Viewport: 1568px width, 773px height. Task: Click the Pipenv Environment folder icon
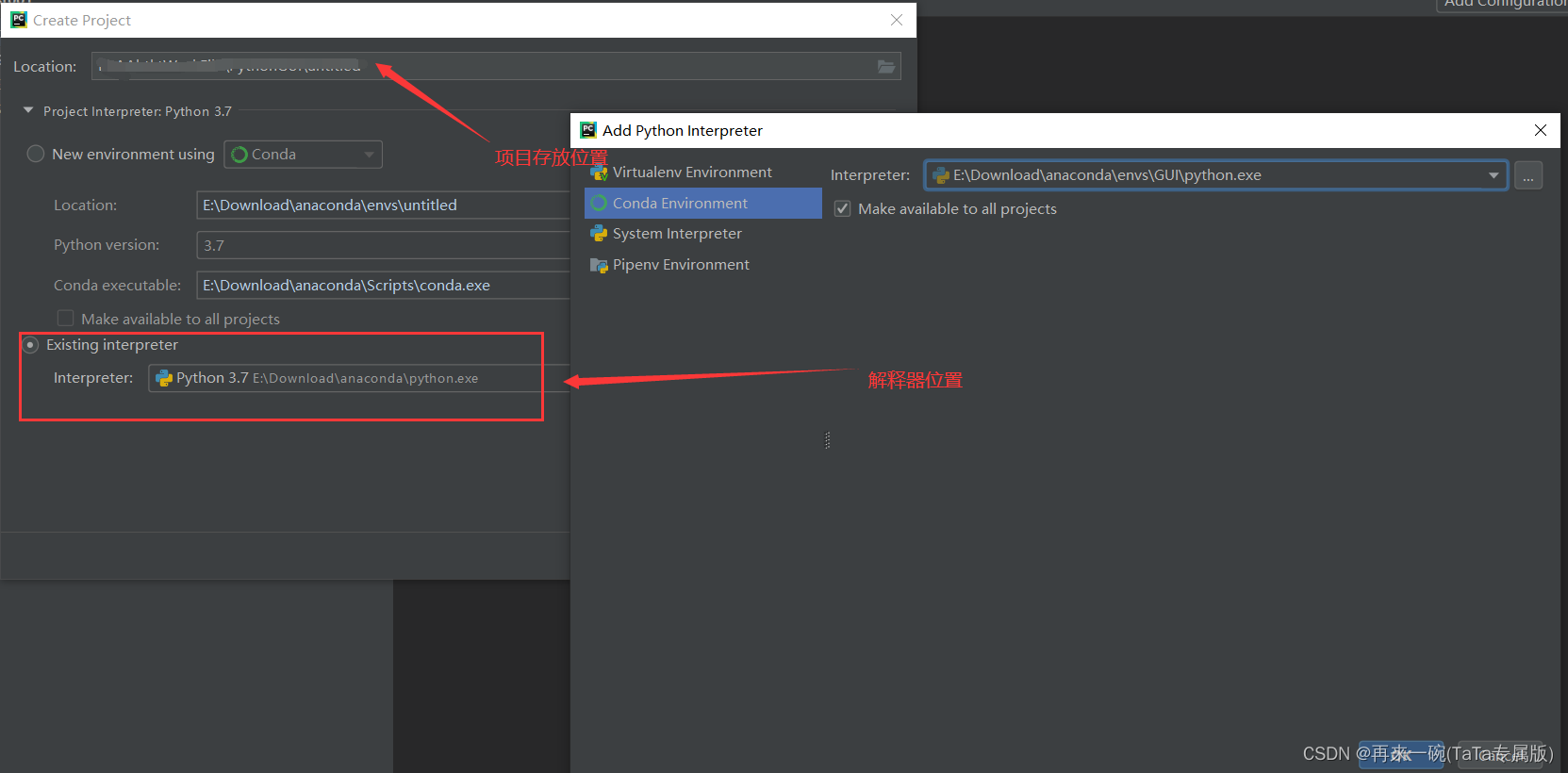pos(599,265)
